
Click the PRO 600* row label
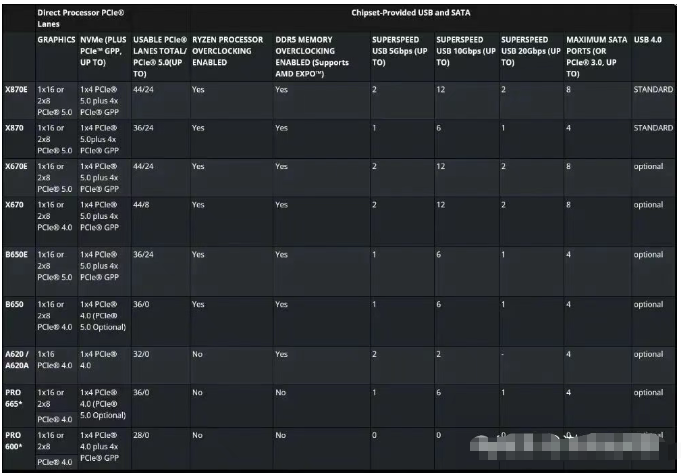tap(14, 441)
